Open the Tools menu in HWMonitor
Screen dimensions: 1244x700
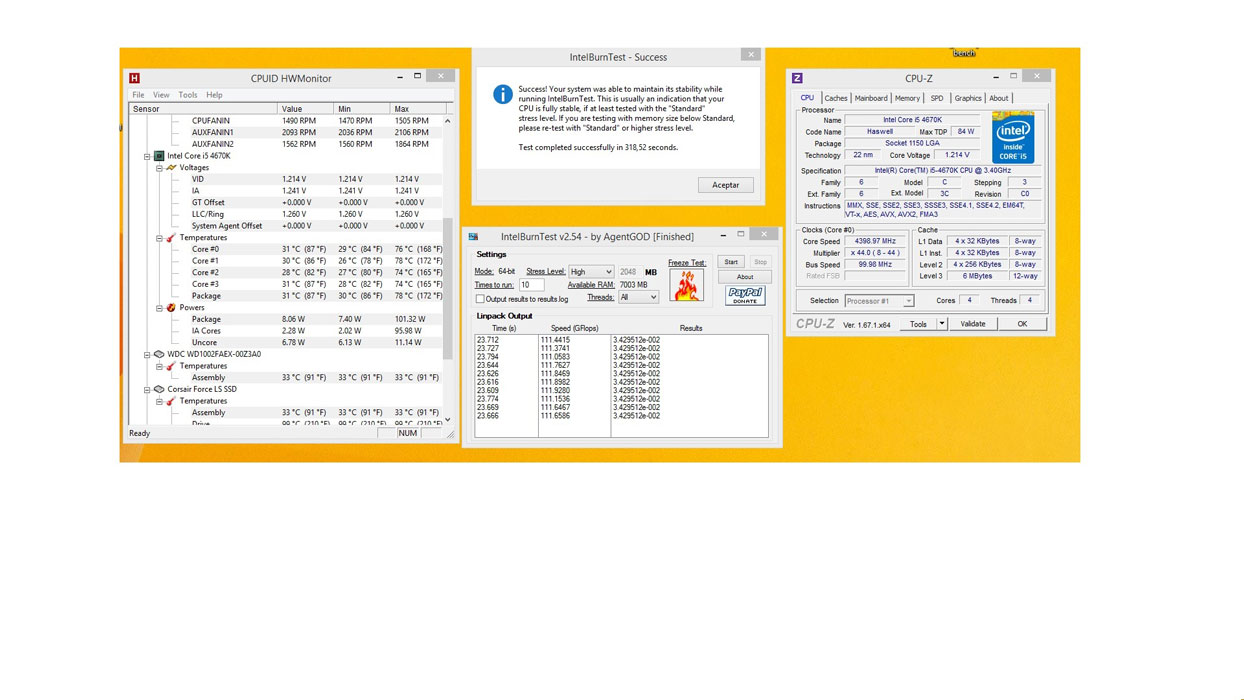(187, 95)
